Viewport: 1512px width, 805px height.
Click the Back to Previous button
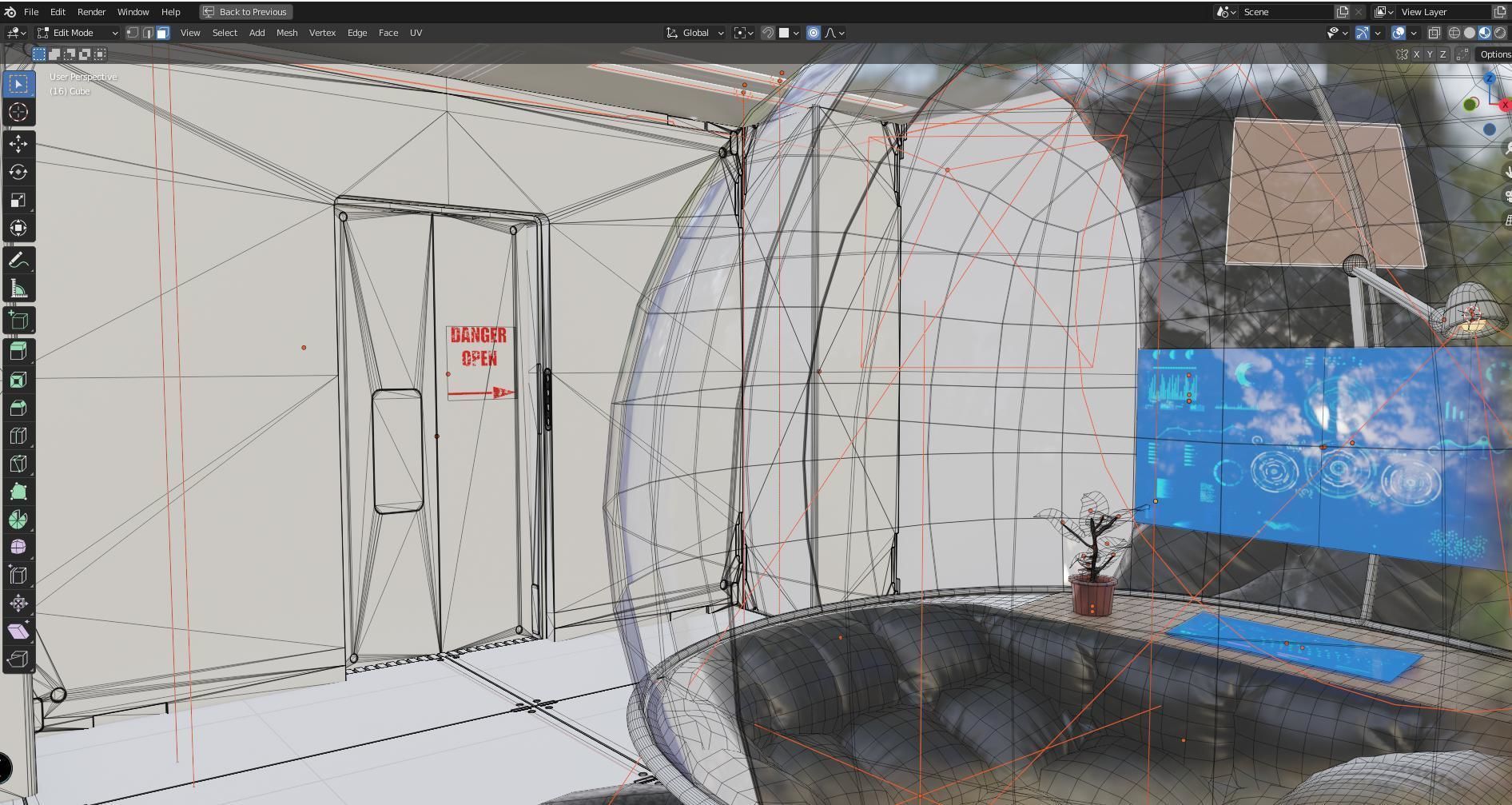245,12
